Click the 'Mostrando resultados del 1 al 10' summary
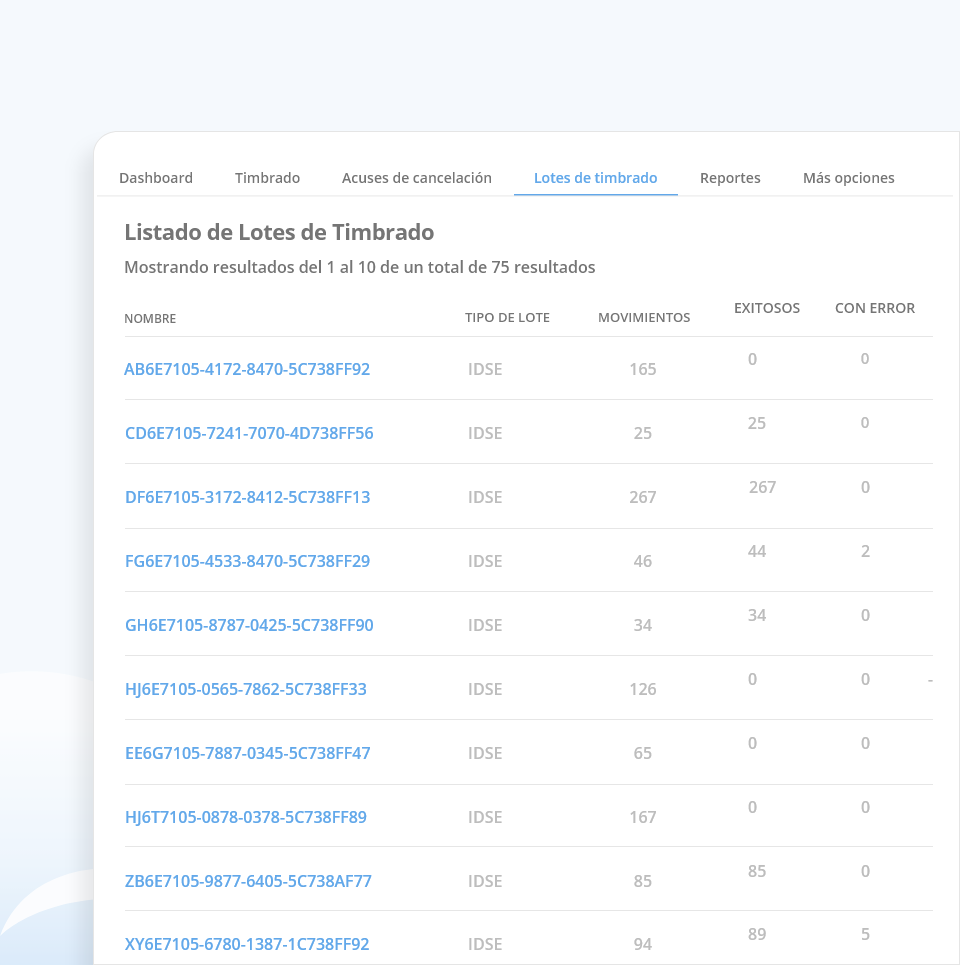960x965 pixels. click(360, 267)
